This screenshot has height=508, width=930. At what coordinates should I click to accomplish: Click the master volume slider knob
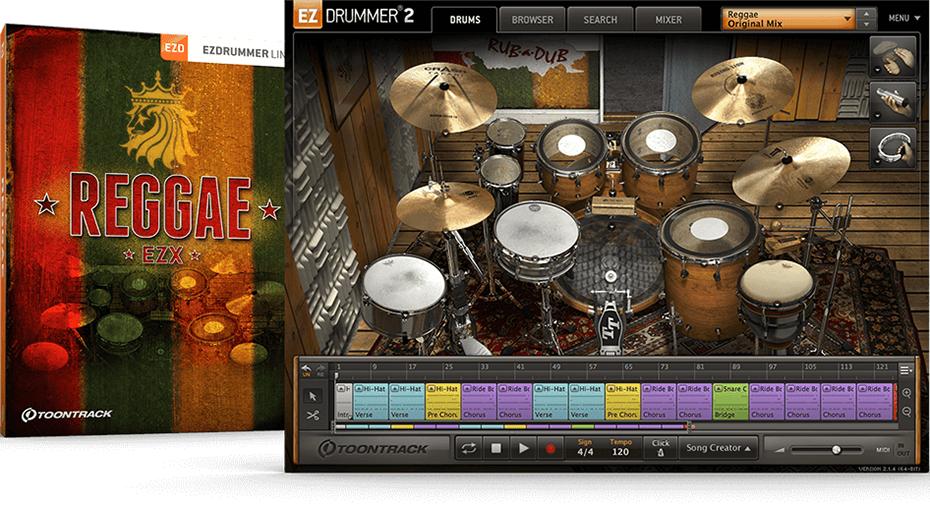pos(835,450)
